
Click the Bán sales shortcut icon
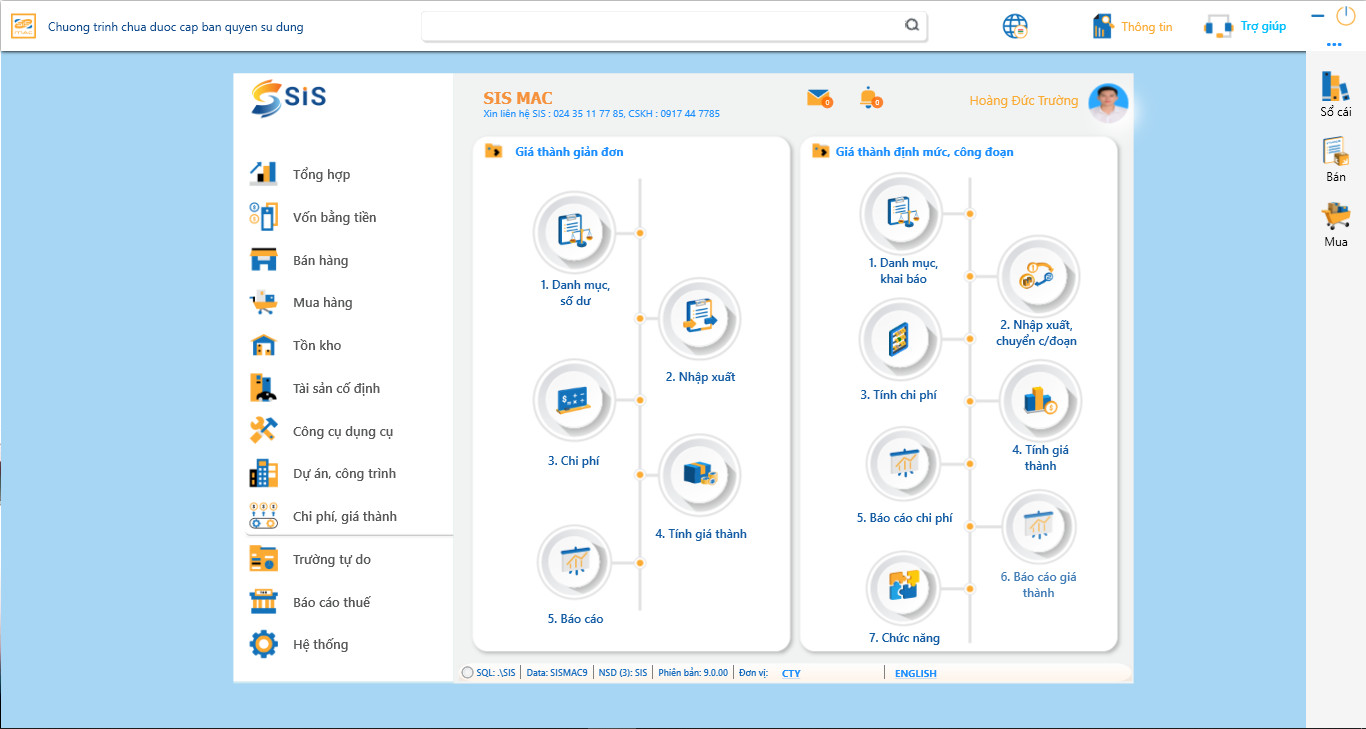tap(1335, 152)
